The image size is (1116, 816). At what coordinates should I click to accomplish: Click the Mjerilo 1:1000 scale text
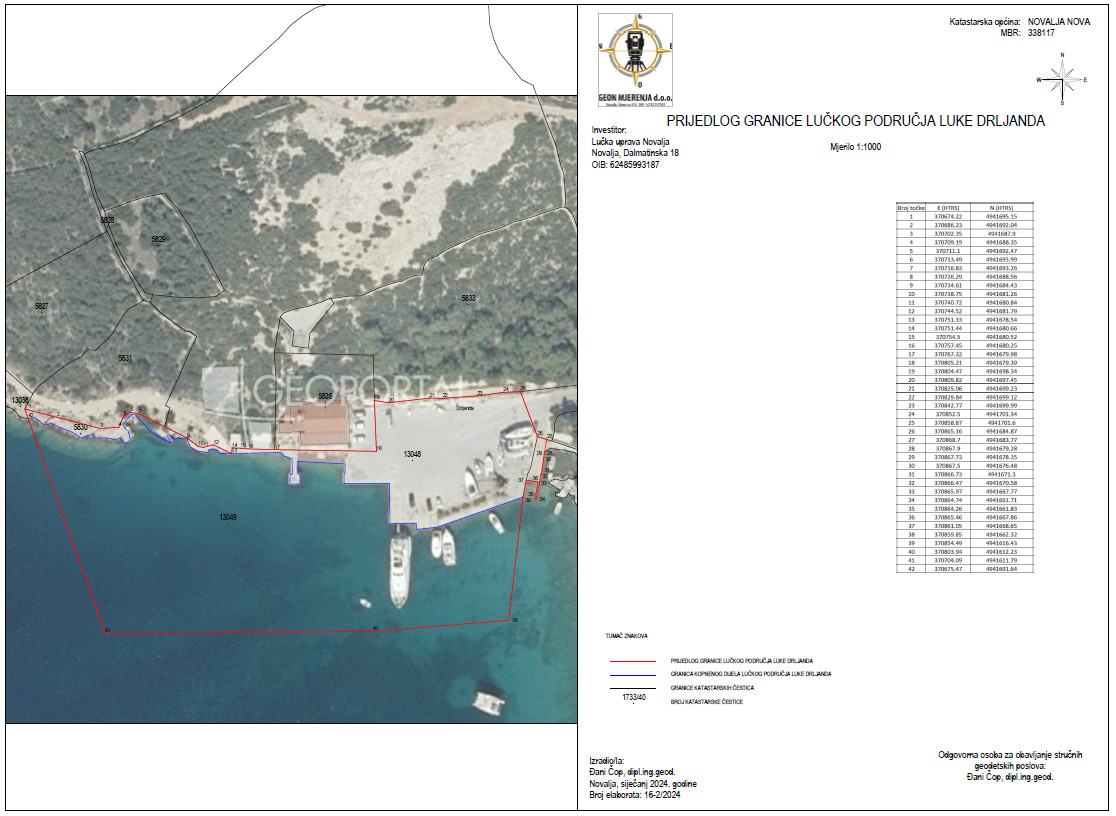(x=856, y=147)
